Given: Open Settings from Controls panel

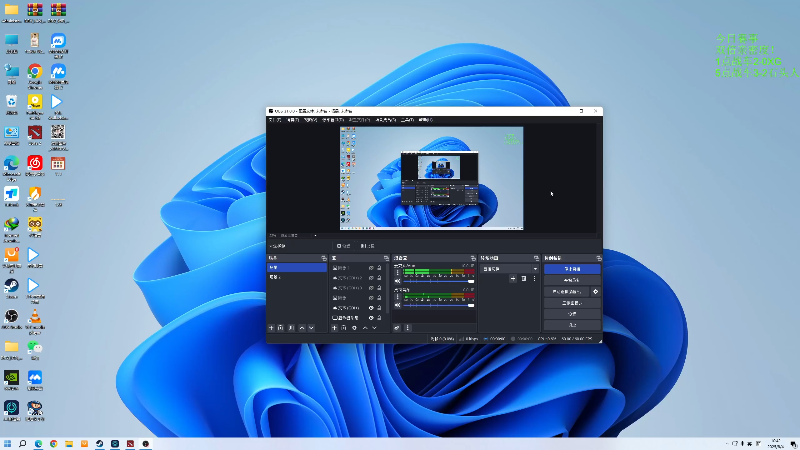Looking at the screenshot, I should (572, 314).
